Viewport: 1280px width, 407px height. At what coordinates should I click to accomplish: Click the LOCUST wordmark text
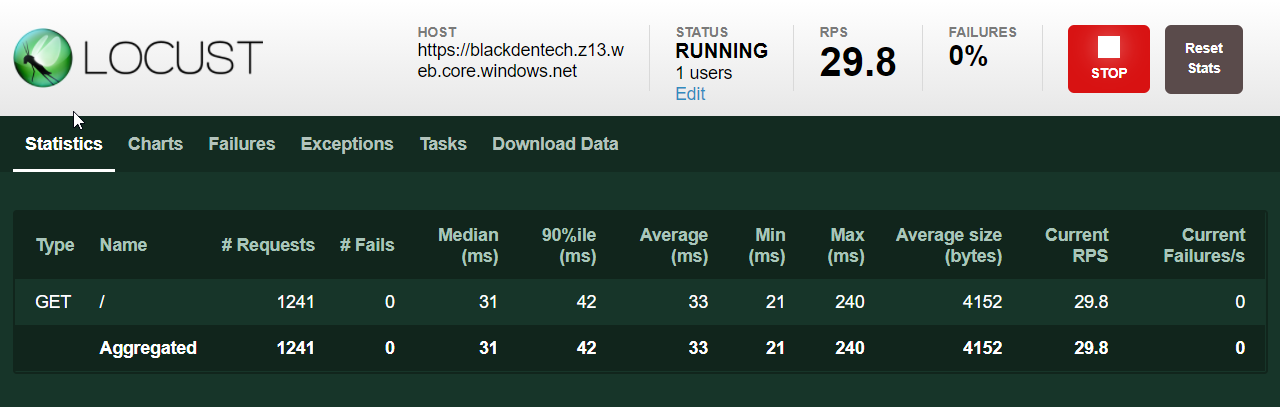(174, 58)
